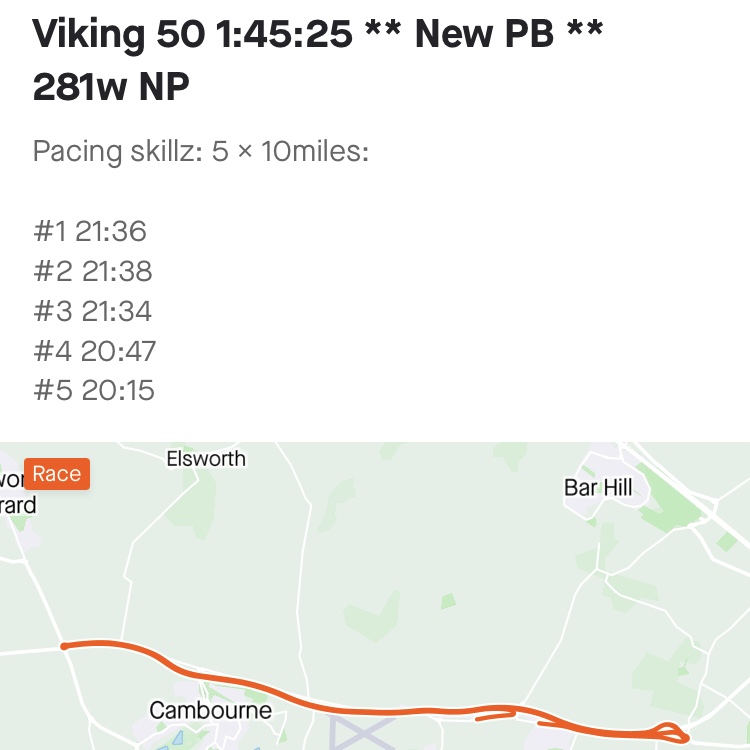Select the Cambourne town label on map
The width and height of the screenshot is (750, 750).
(210, 710)
